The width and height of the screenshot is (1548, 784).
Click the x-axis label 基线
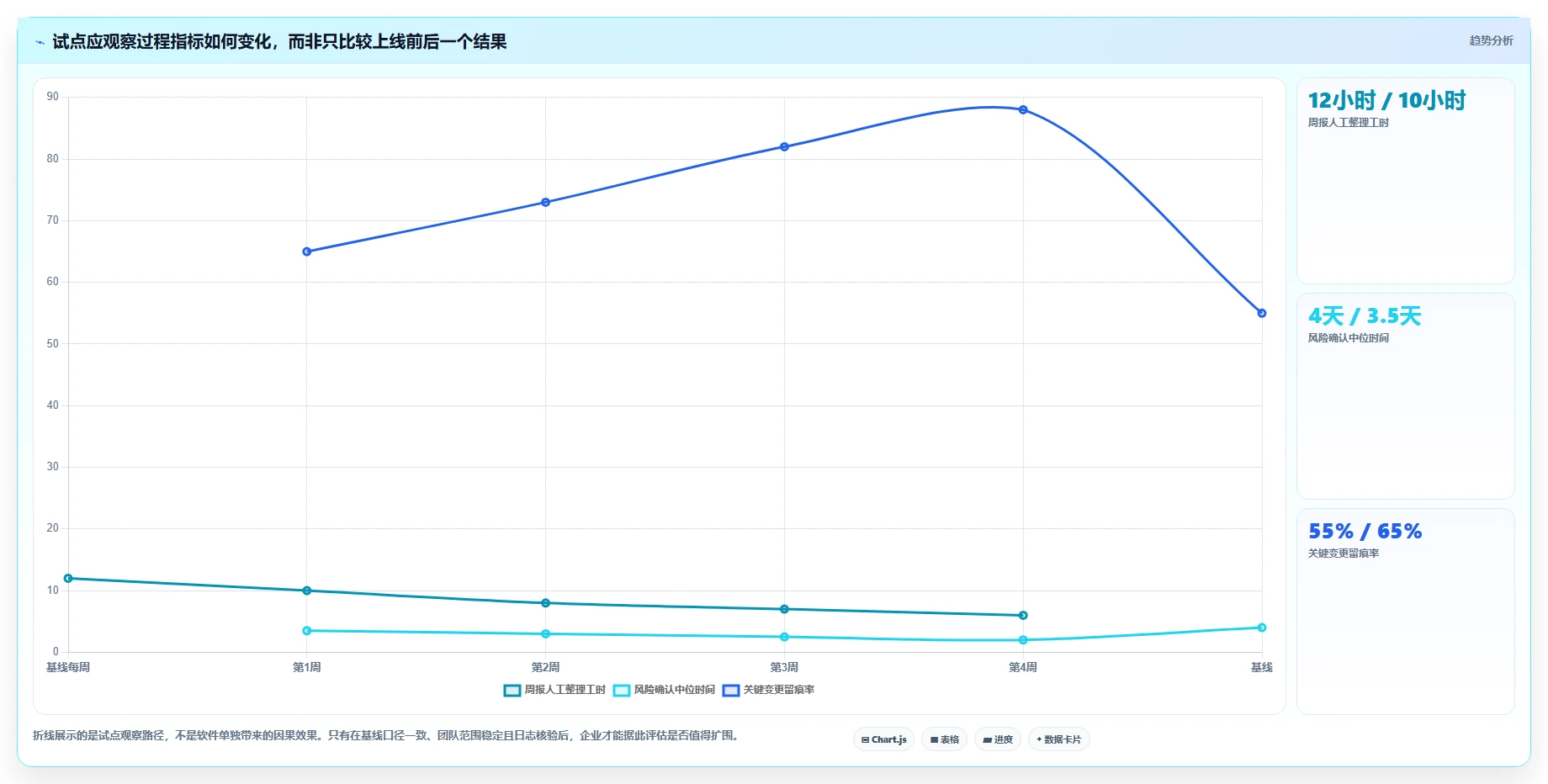pos(1261,667)
